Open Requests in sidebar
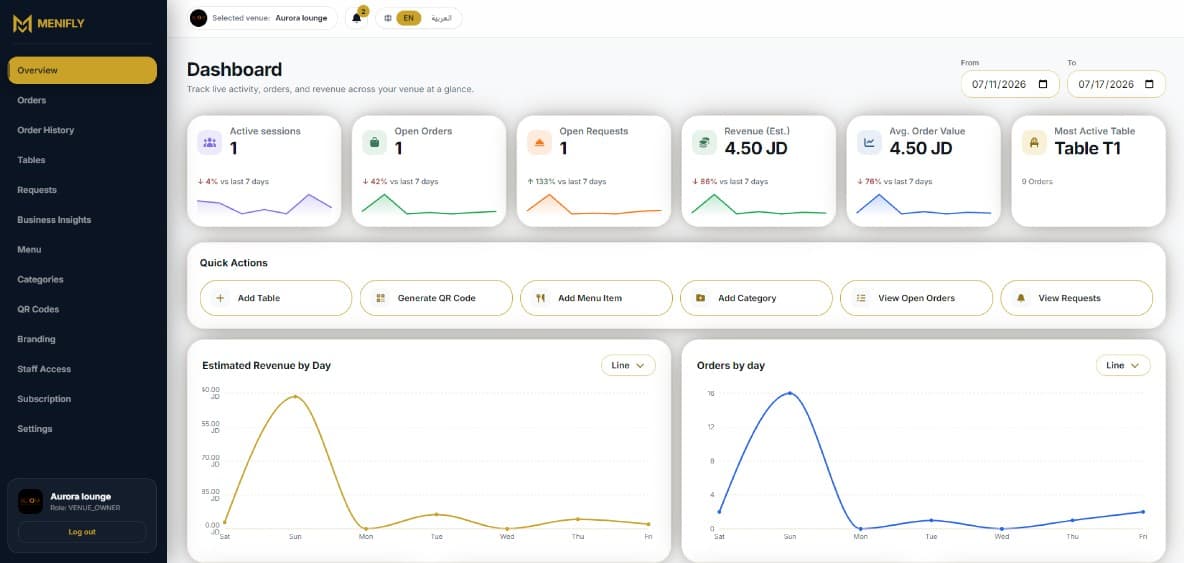This screenshot has width=1184, height=563. point(82,190)
